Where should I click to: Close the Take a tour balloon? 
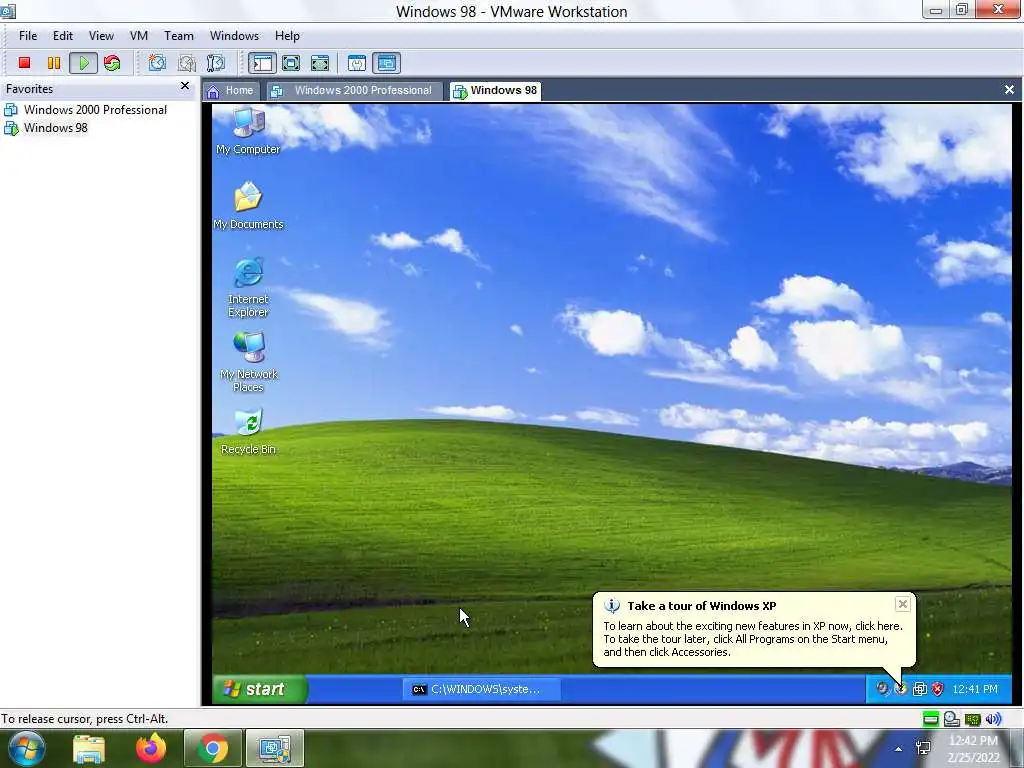point(903,604)
